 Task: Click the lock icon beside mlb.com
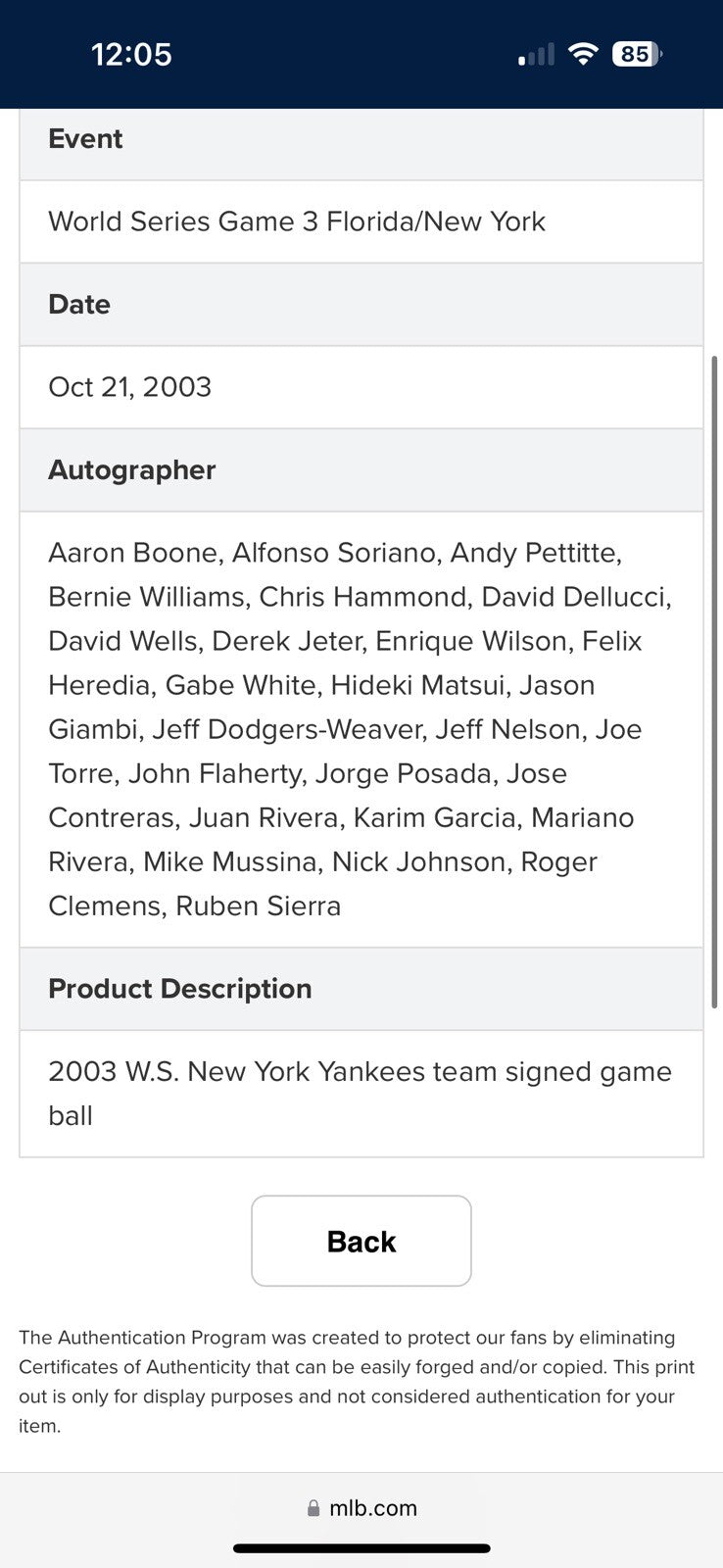pos(313,1508)
